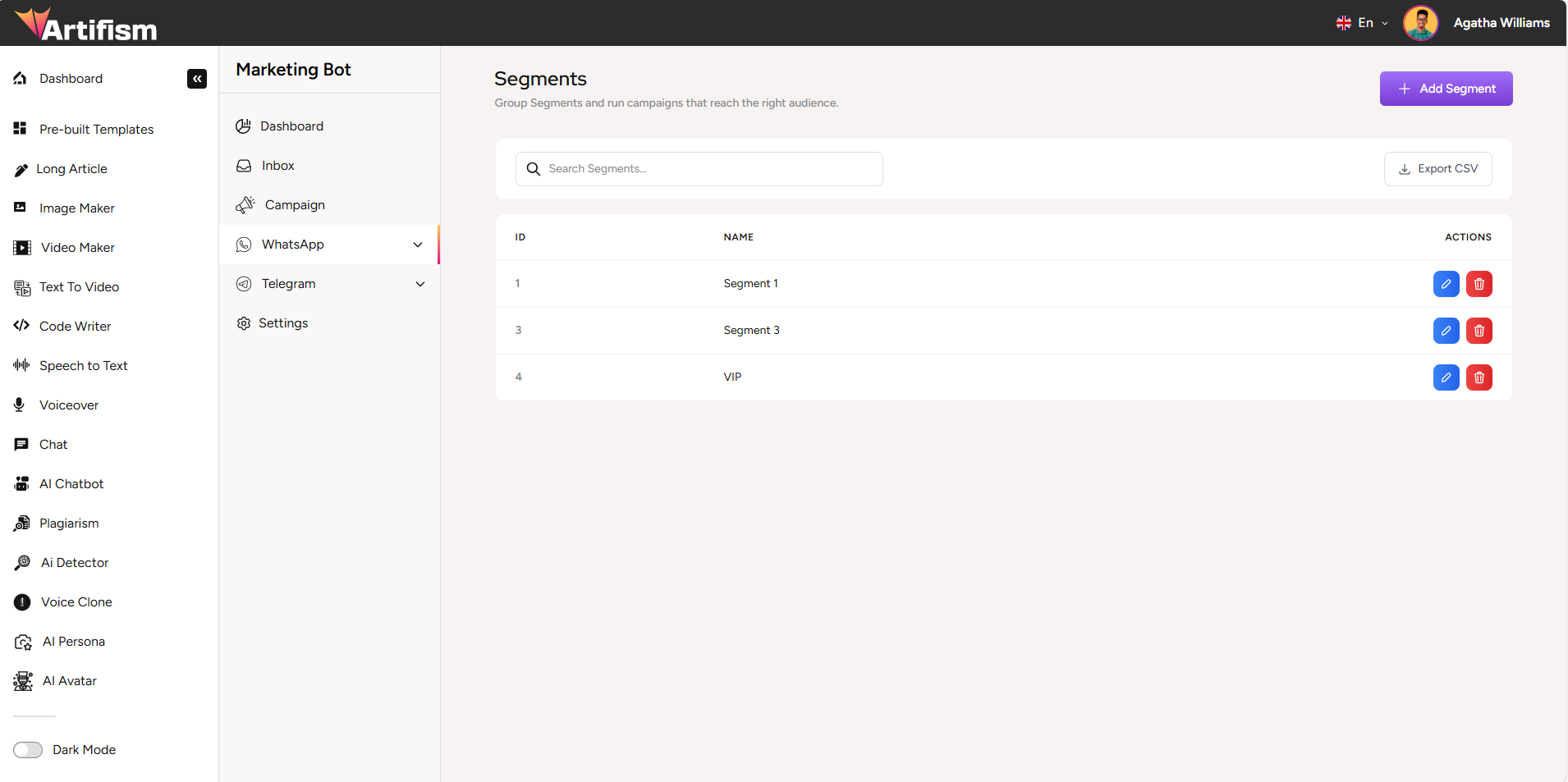Image resolution: width=1568 pixels, height=782 pixels.
Task: Open the AI Chatbot feature
Action: [x=71, y=483]
